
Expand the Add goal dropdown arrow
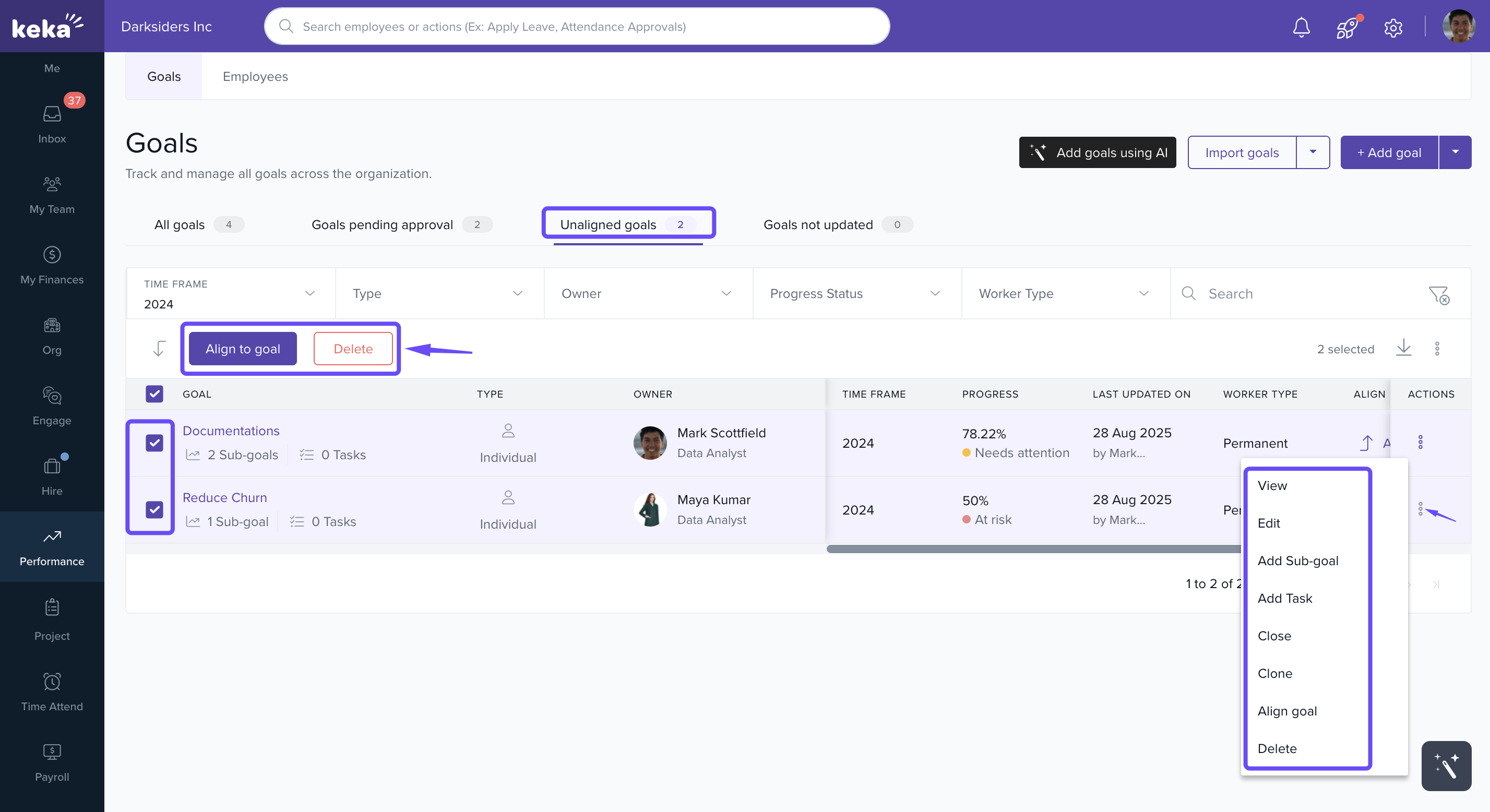[x=1456, y=152]
